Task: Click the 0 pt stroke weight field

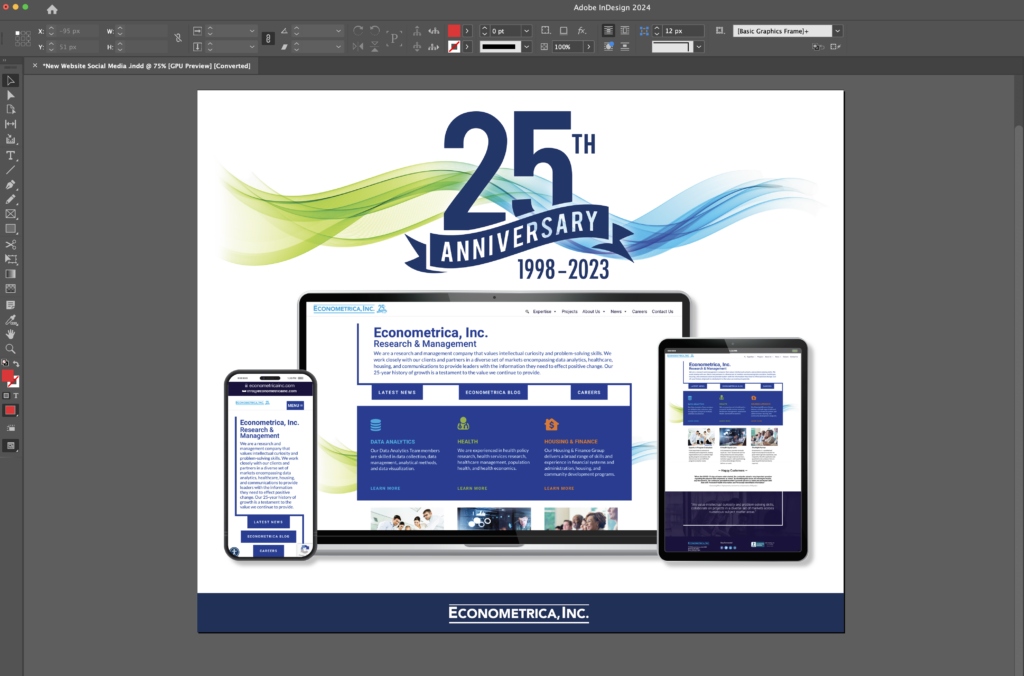Action: (506, 31)
